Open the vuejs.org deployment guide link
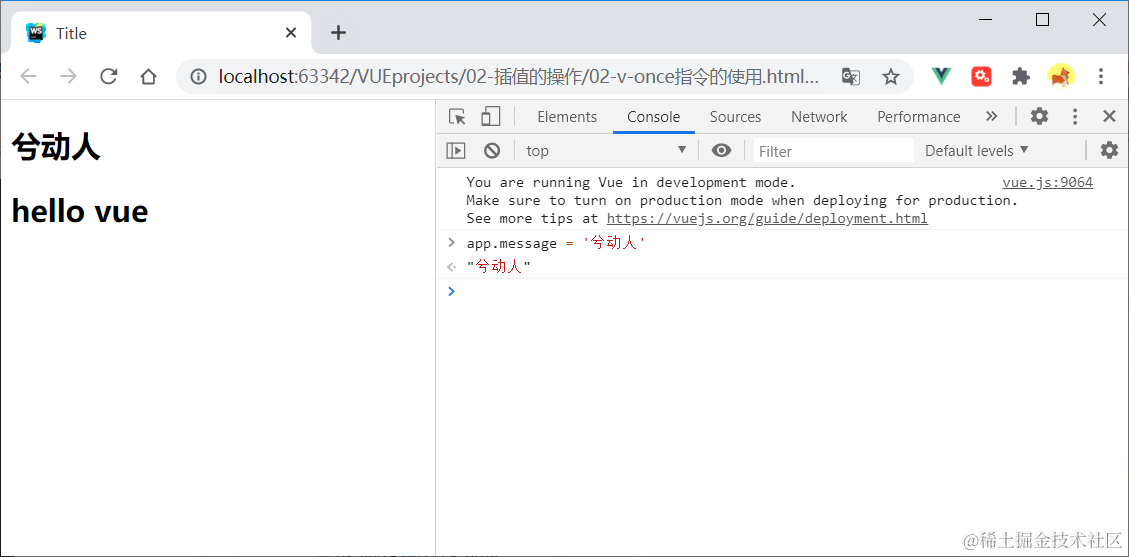 (x=767, y=218)
